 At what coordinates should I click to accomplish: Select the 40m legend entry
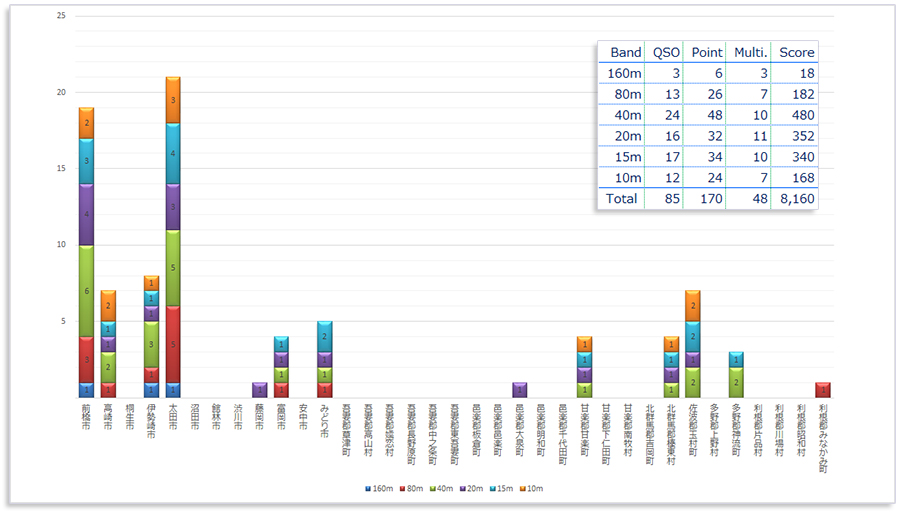click(442, 489)
